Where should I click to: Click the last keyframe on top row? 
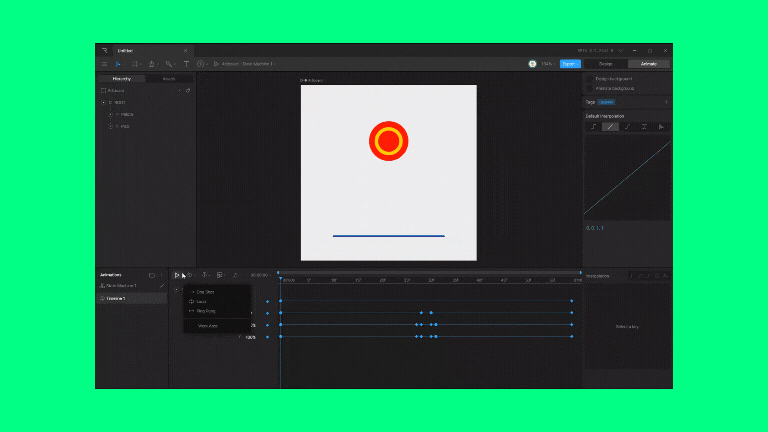click(x=572, y=301)
